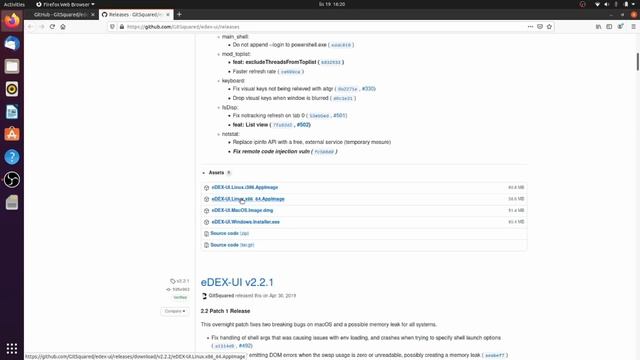Click the Verified badge for v2.2.1

[x=180, y=297]
